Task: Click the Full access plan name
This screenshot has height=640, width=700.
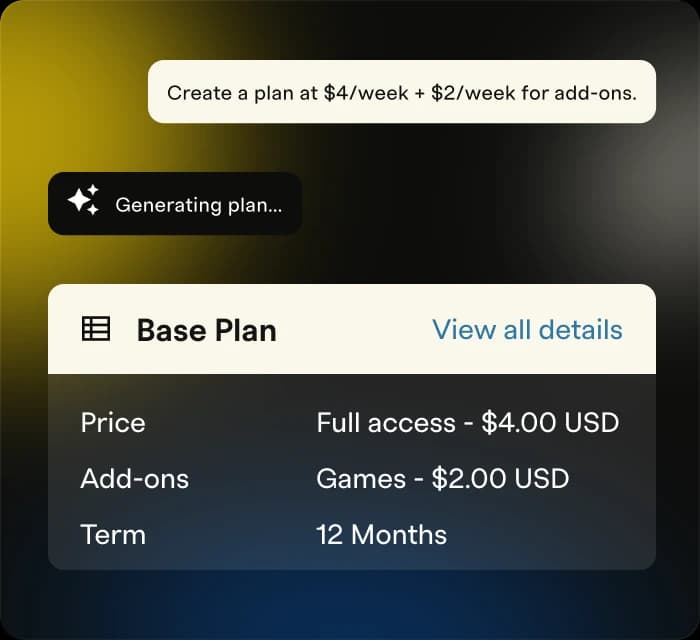Action: 385,423
